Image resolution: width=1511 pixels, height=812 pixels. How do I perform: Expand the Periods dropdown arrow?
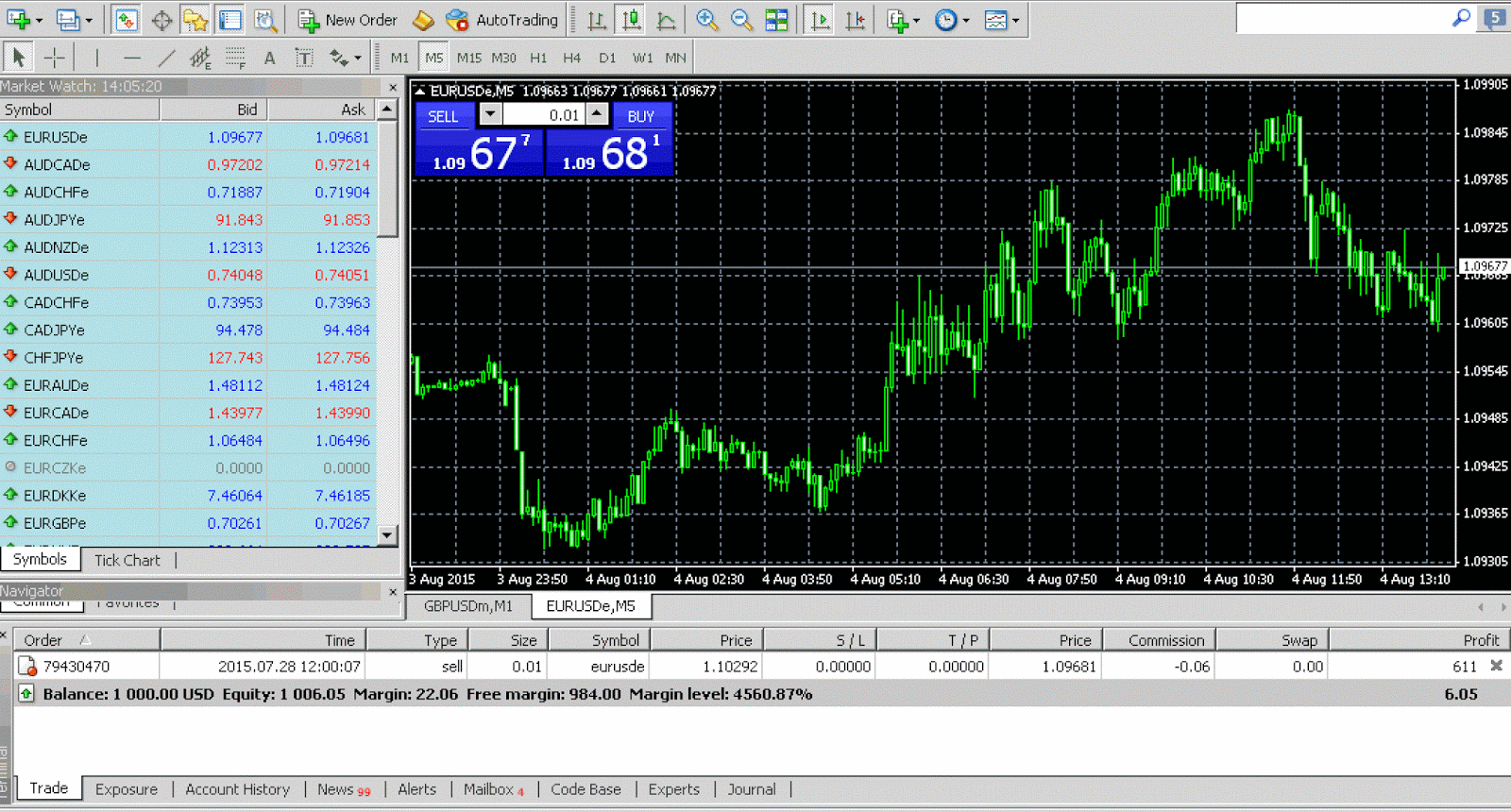(x=965, y=20)
